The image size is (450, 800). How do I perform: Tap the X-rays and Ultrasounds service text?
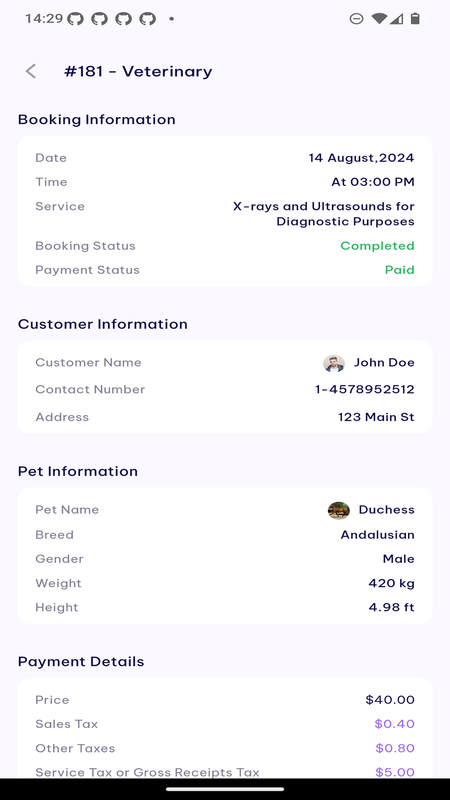[323, 214]
